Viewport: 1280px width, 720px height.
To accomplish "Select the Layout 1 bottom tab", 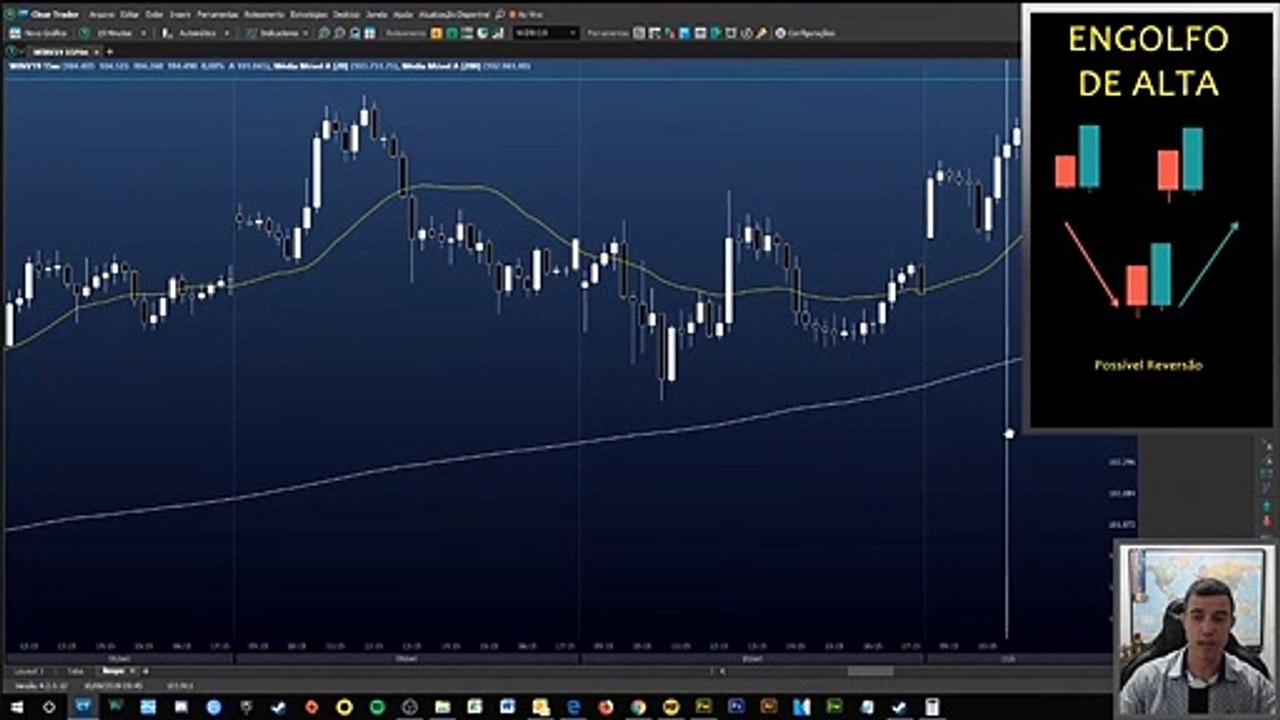I will coord(28,671).
